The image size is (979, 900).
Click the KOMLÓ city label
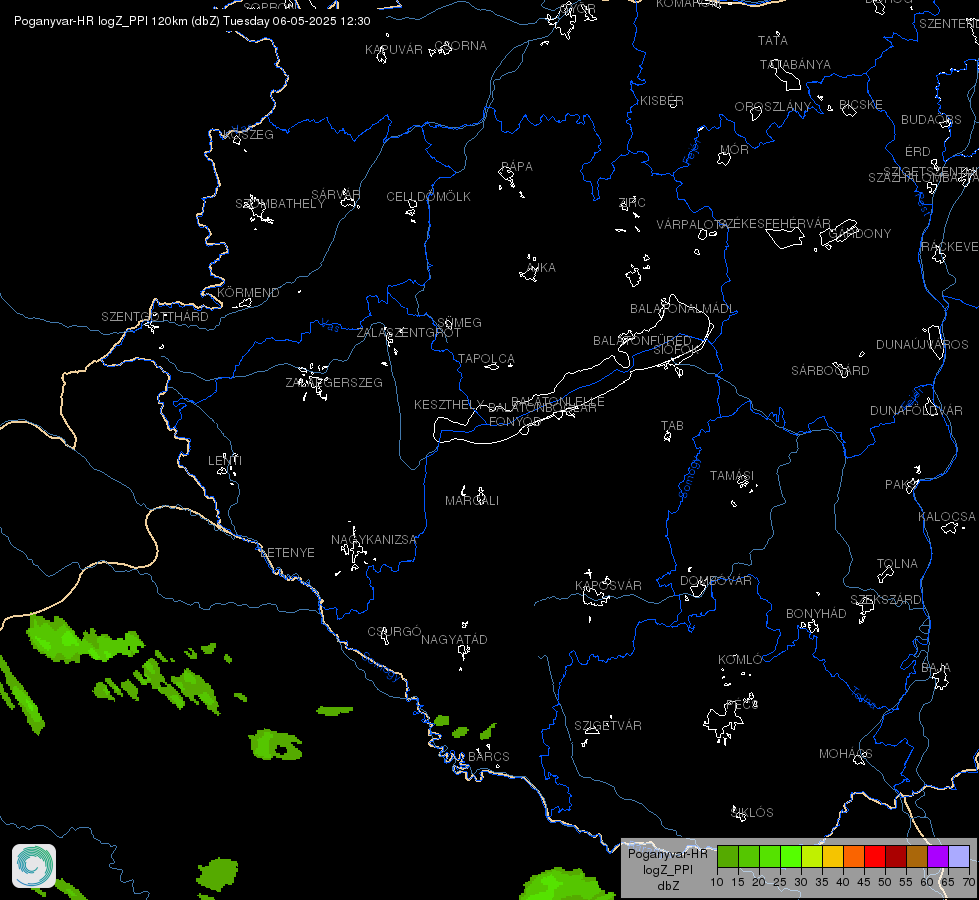[x=740, y=660]
